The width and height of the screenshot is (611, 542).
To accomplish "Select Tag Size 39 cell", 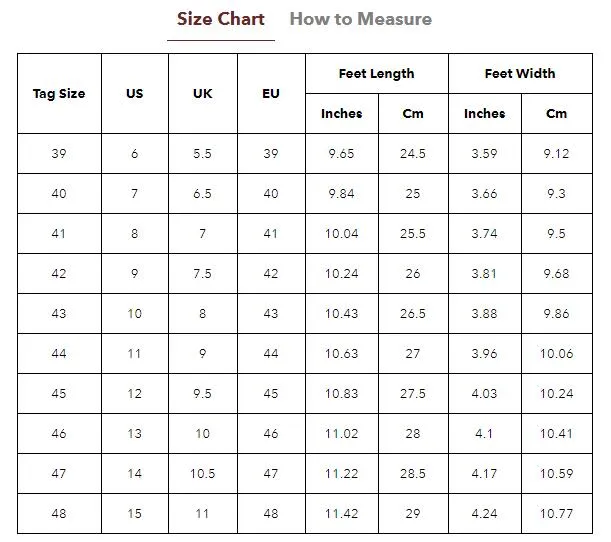I will pos(59,154).
